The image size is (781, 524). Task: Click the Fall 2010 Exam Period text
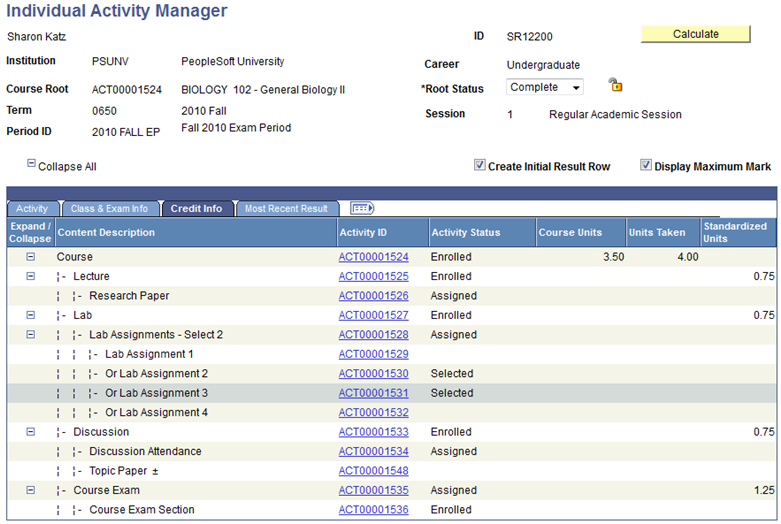click(x=236, y=128)
